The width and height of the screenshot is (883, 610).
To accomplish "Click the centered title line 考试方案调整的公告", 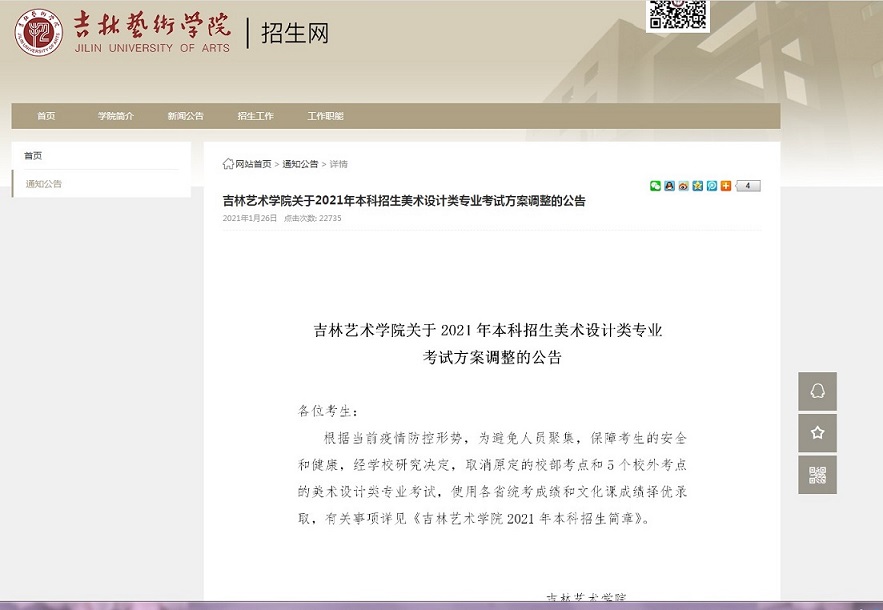I will click(x=492, y=357).
